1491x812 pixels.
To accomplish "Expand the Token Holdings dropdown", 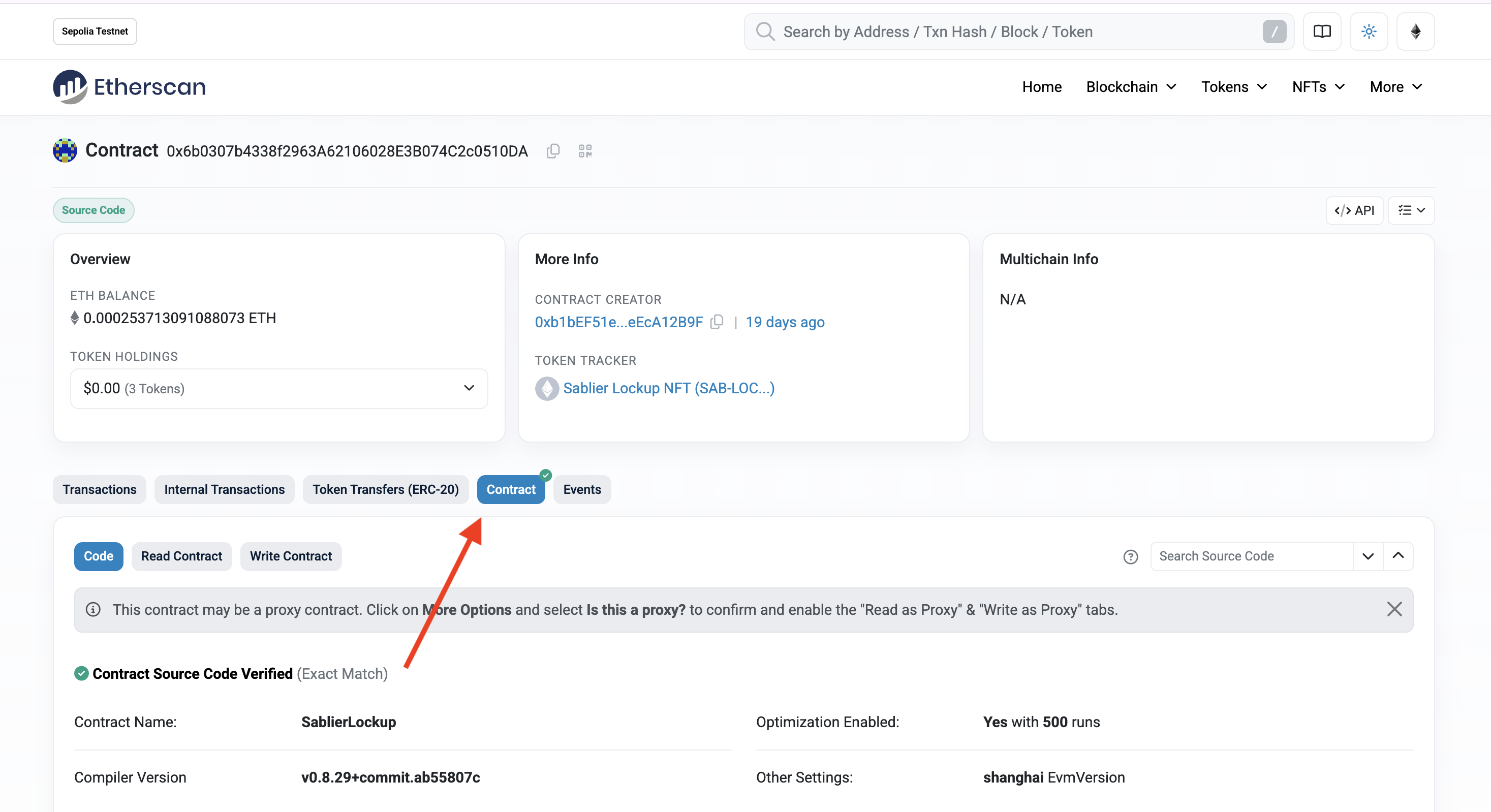I will [468, 388].
